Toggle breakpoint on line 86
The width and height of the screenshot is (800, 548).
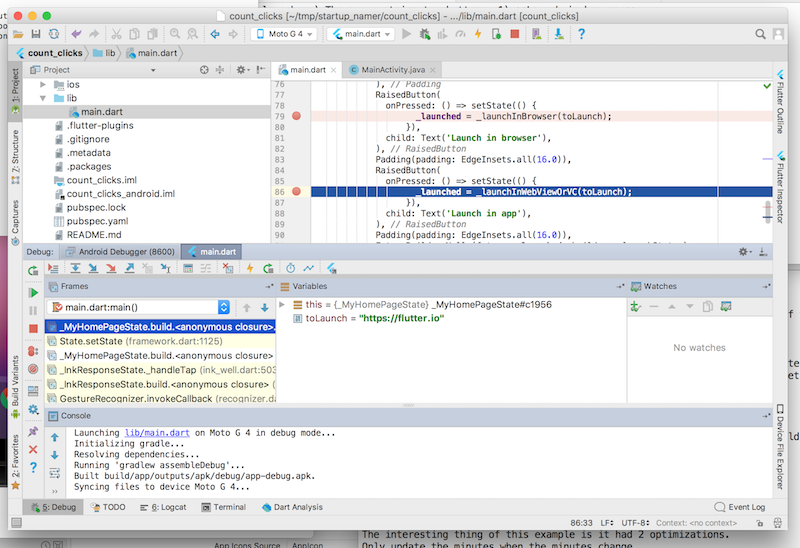tap(296, 192)
